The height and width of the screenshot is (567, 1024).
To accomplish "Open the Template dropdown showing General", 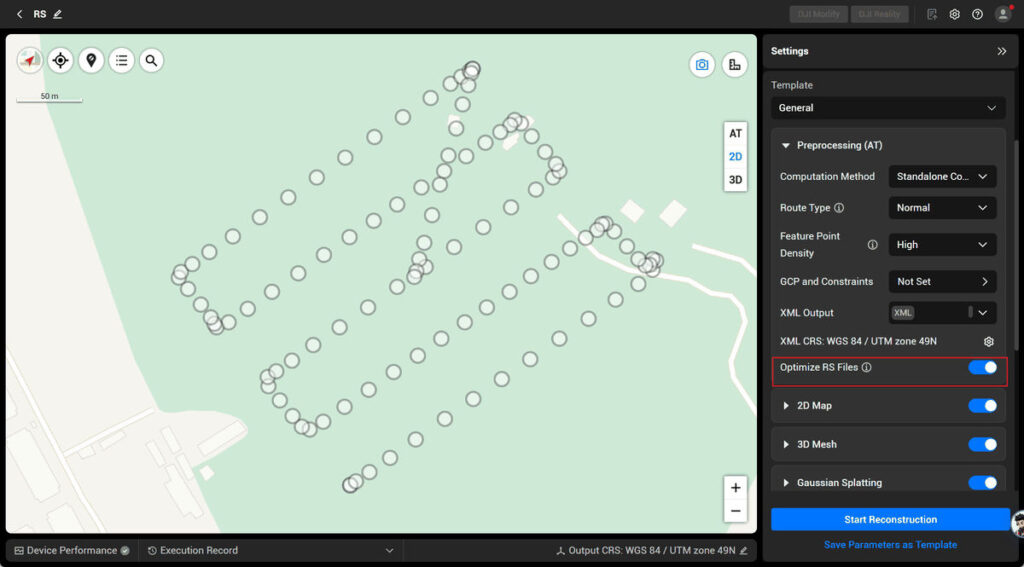I will coord(888,108).
